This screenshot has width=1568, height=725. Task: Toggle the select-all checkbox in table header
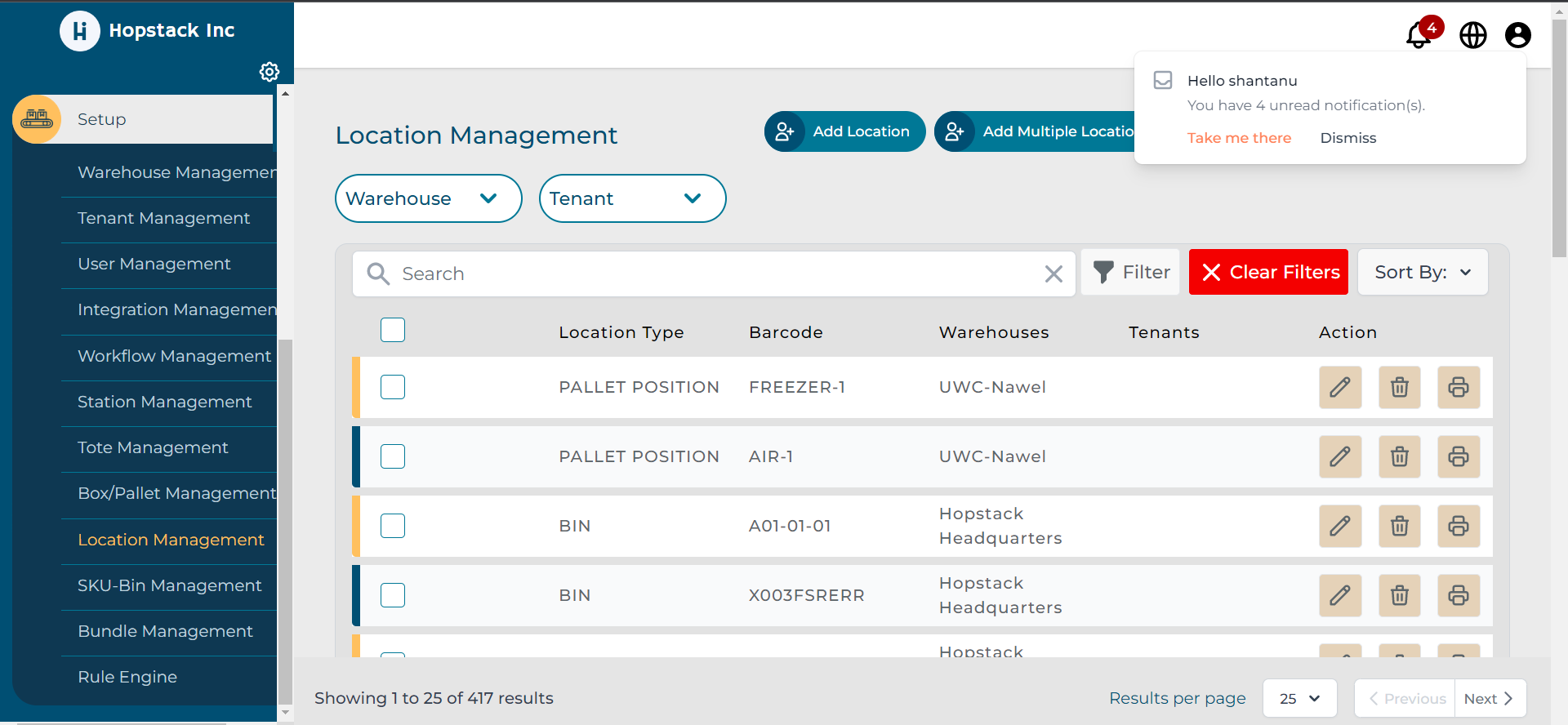coord(393,330)
